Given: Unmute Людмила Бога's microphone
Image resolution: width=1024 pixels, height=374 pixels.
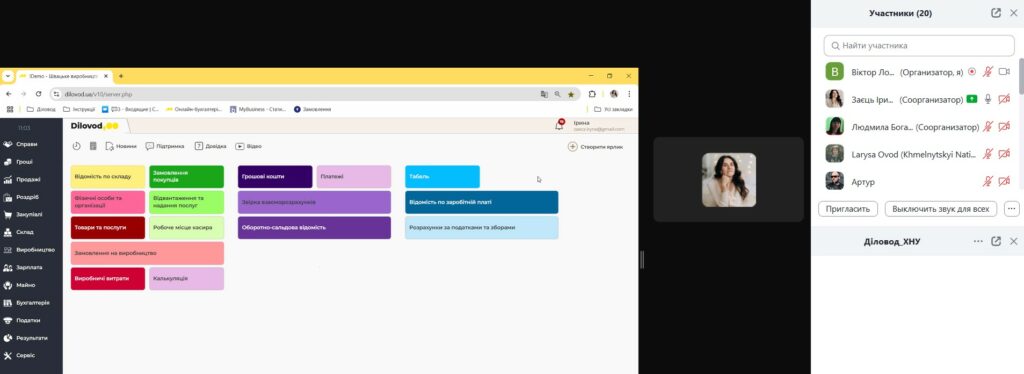Looking at the screenshot, I should click(x=988, y=127).
